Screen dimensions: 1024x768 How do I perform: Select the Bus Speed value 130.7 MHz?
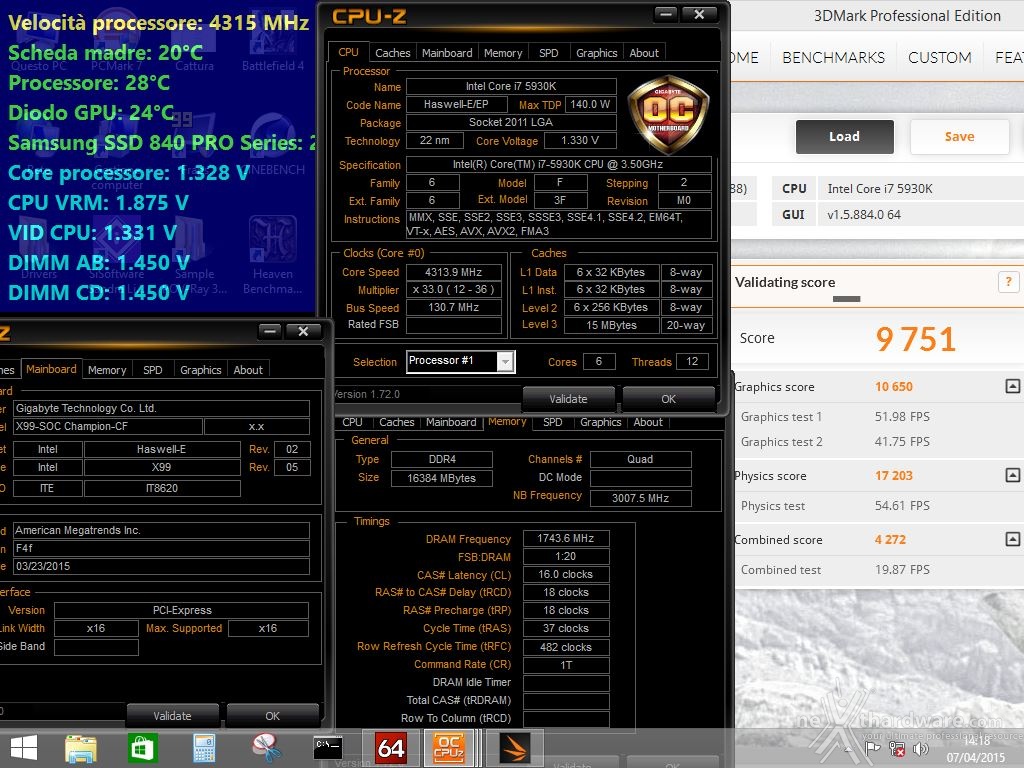point(453,308)
